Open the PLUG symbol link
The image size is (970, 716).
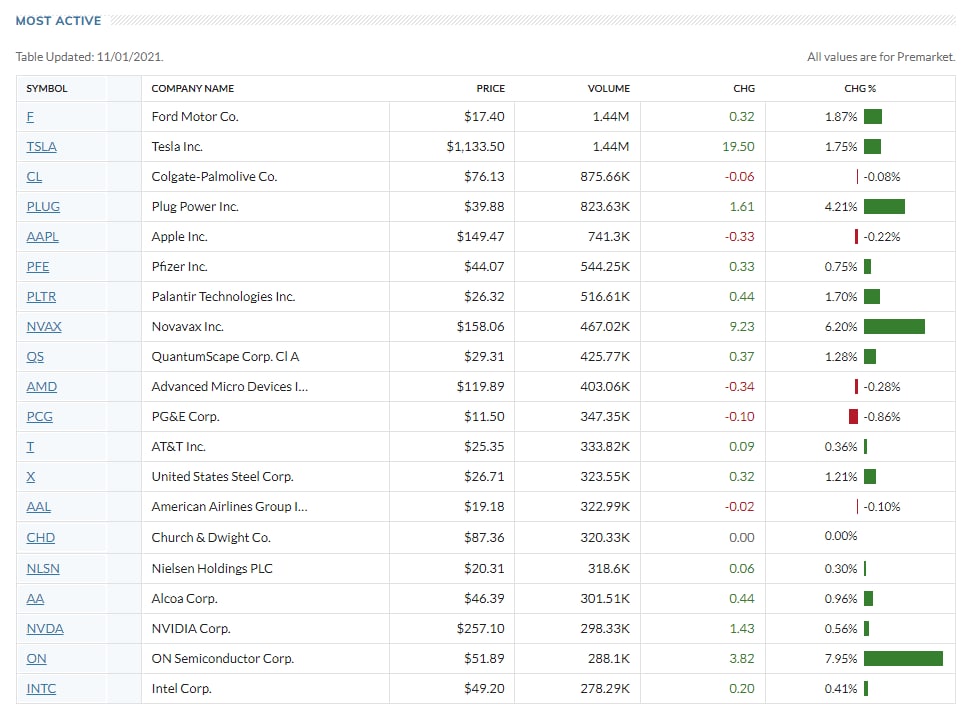[43, 207]
